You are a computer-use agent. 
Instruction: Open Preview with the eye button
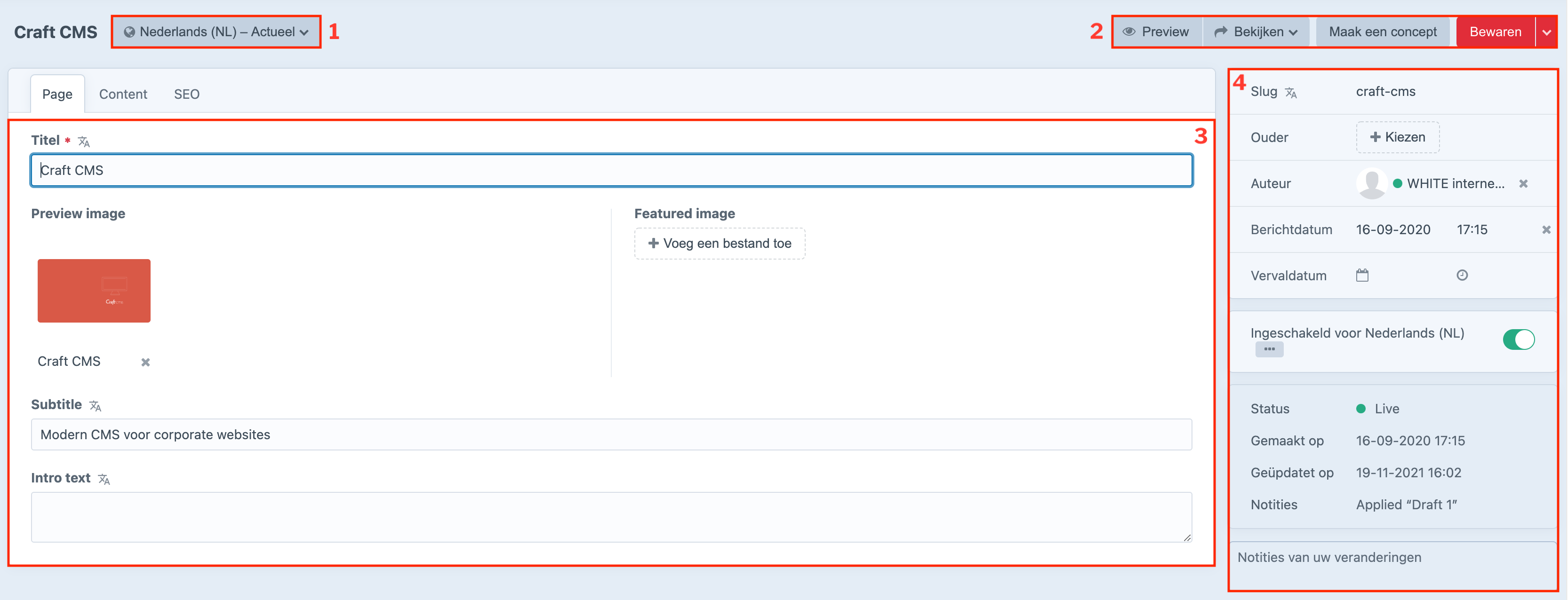click(x=1156, y=32)
